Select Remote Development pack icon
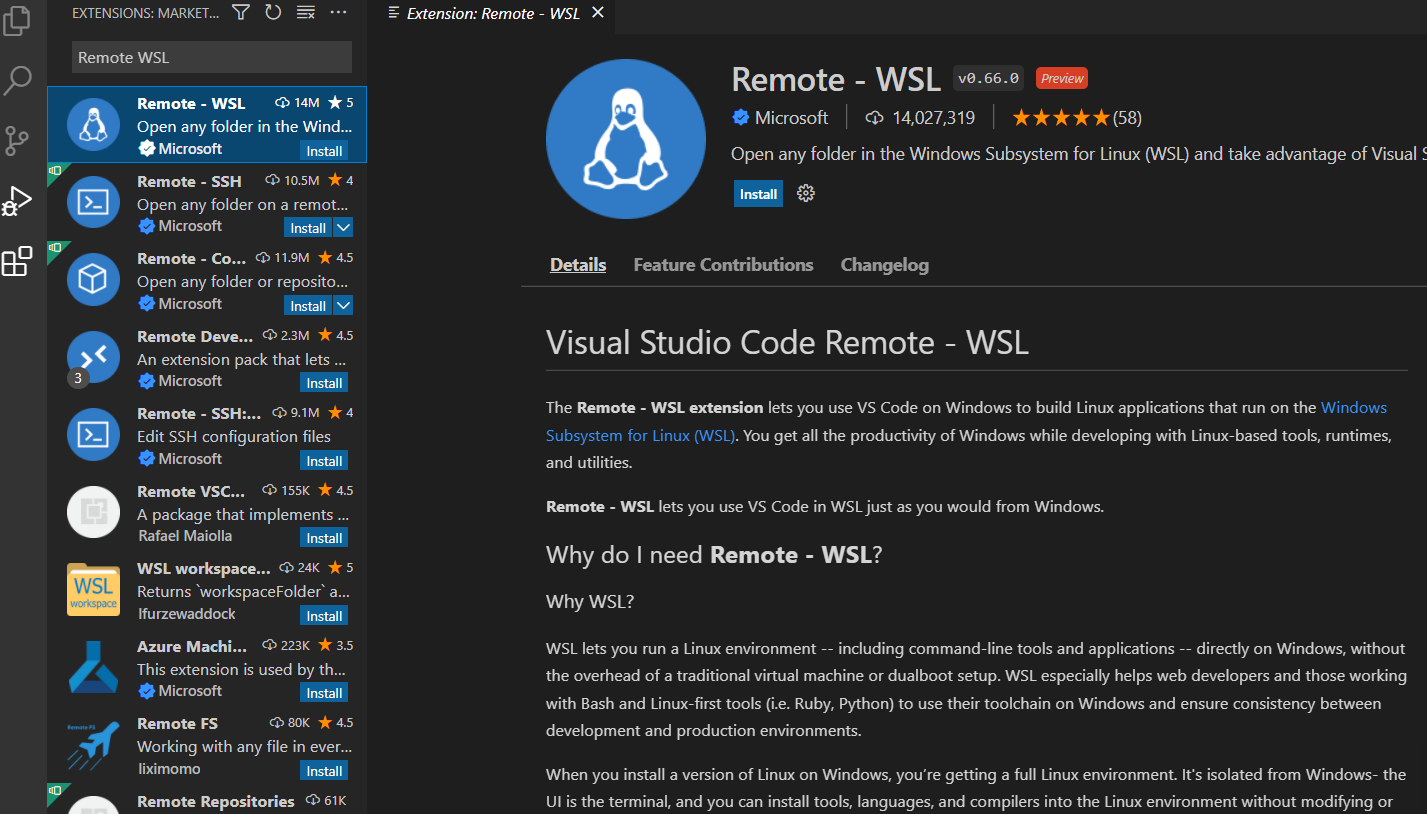The height and width of the screenshot is (814, 1427). pyautogui.click(x=93, y=358)
